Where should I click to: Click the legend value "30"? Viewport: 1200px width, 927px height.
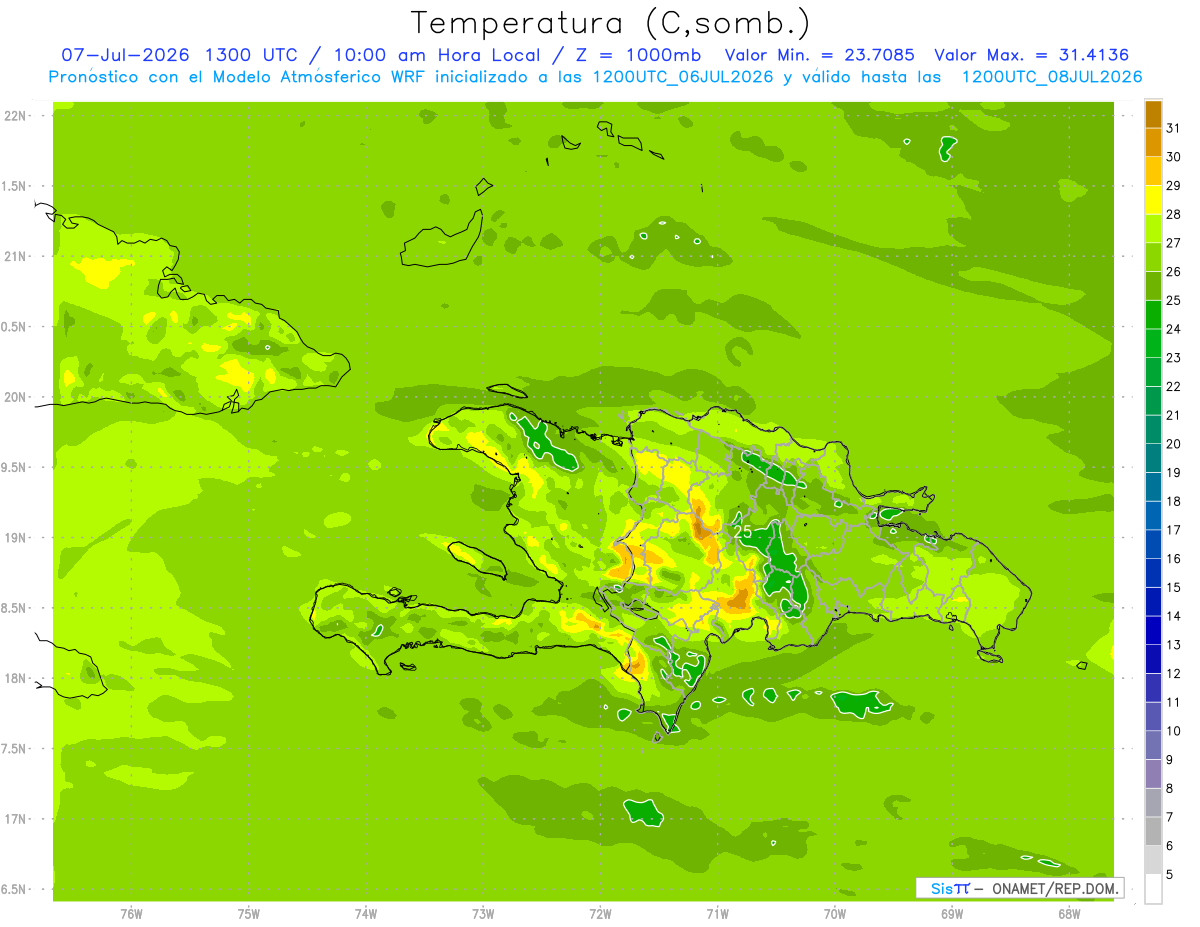[x=1174, y=157]
